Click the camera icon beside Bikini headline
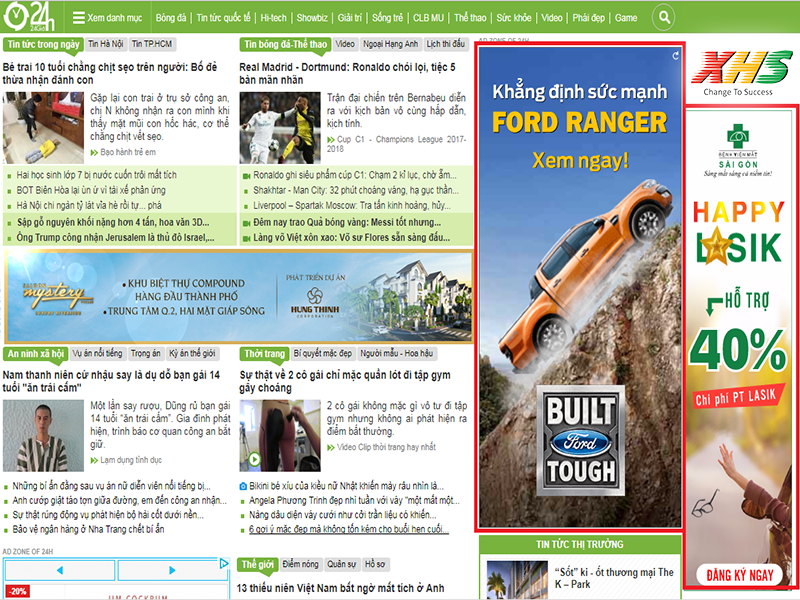This screenshot has width=800, height=600. pyautogui.click(x=243, y=486)
